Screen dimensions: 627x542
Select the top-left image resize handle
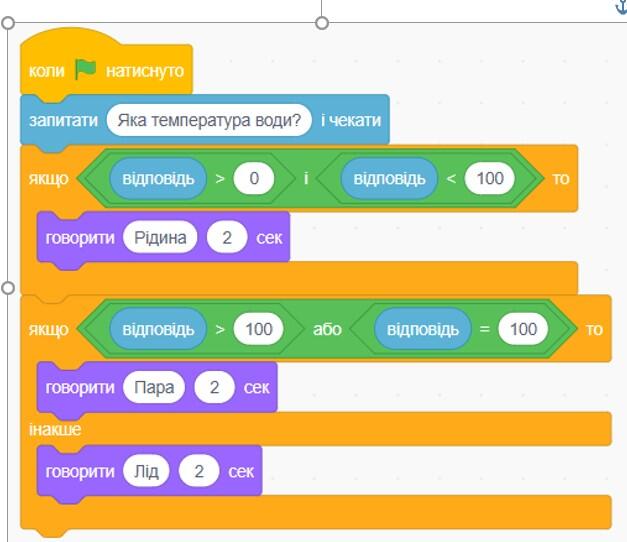[x=8, y=23]
